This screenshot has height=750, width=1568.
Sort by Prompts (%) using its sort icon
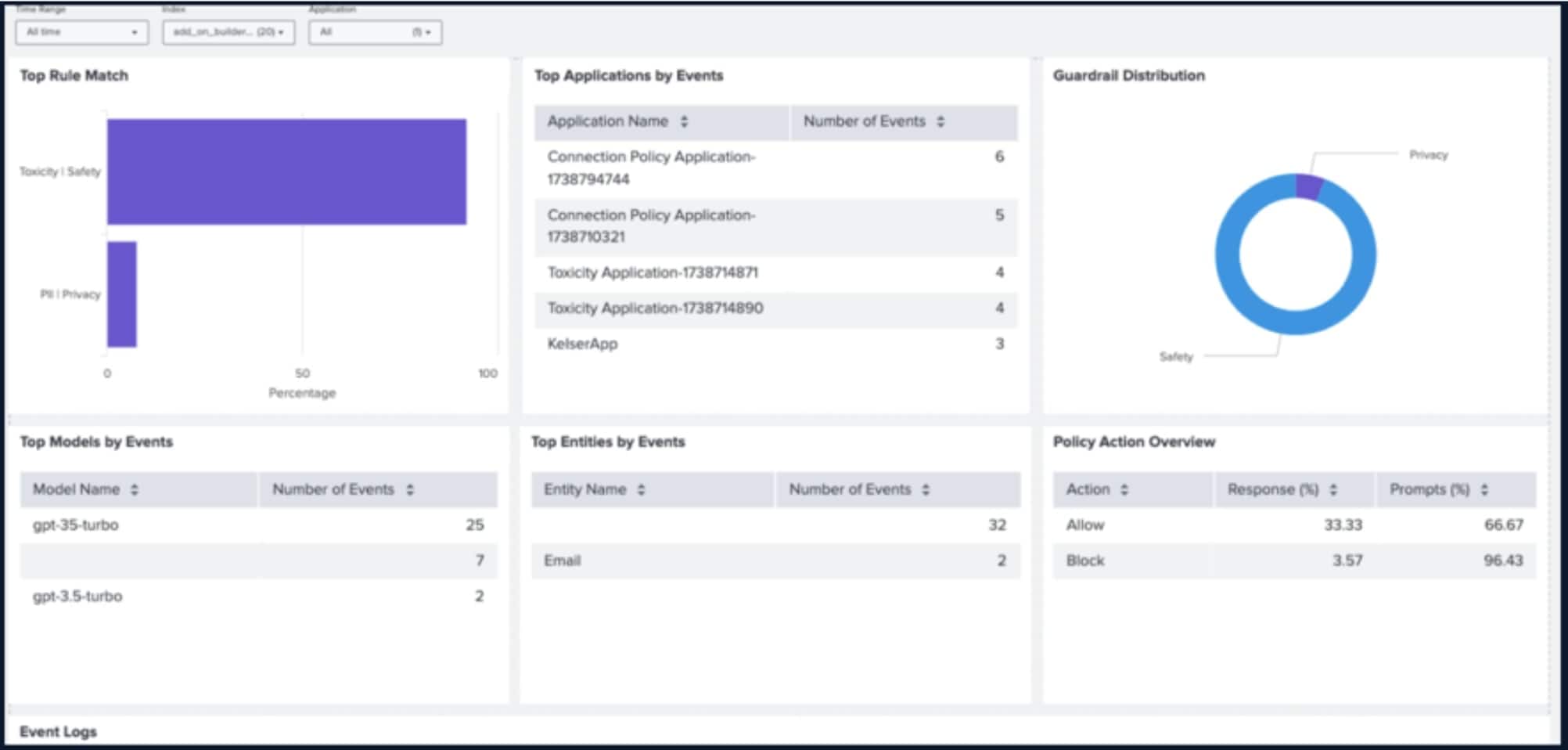(x=1484, y=489)
